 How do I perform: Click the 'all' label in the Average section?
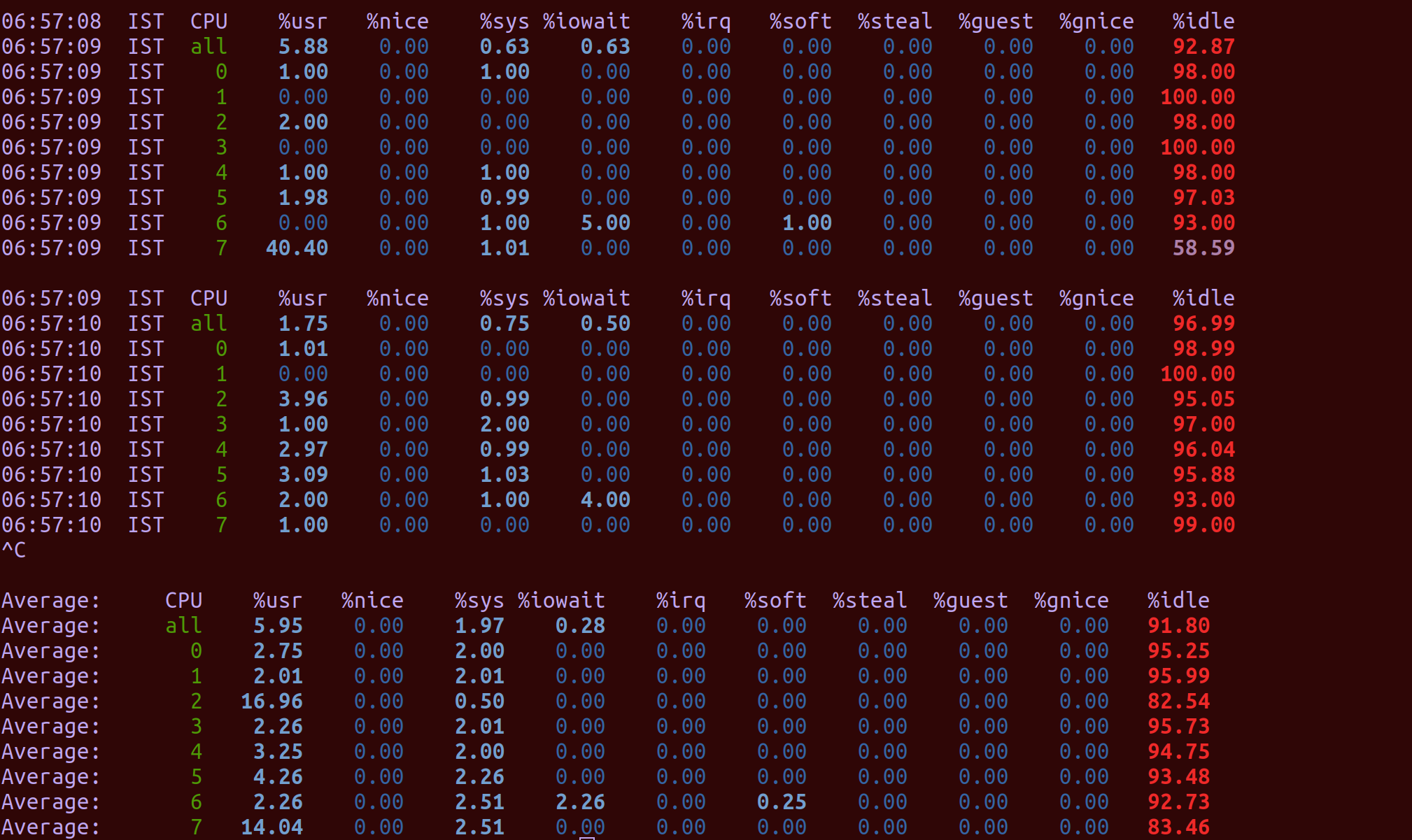[183, 626]
